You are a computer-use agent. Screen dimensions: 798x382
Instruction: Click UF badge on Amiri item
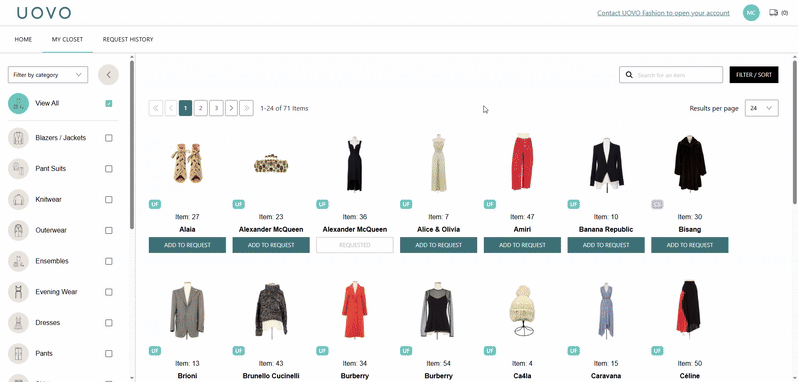coord(490,204)
